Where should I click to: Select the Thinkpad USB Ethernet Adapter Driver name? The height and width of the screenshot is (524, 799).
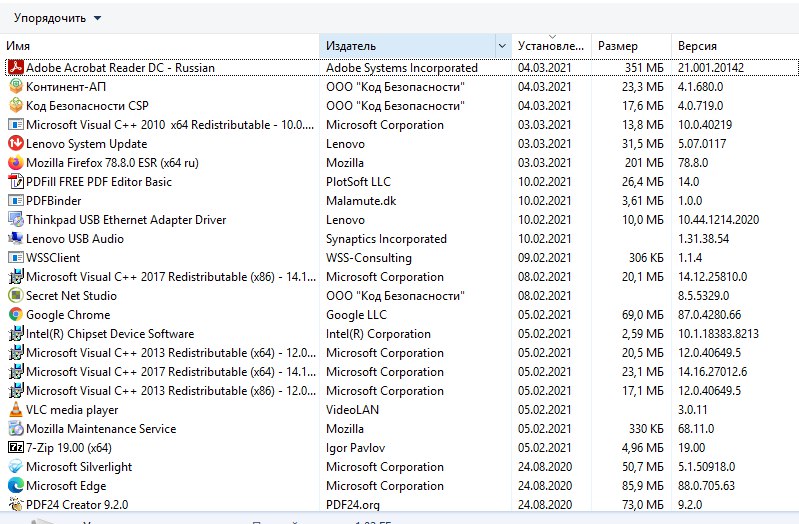point(126,220)
